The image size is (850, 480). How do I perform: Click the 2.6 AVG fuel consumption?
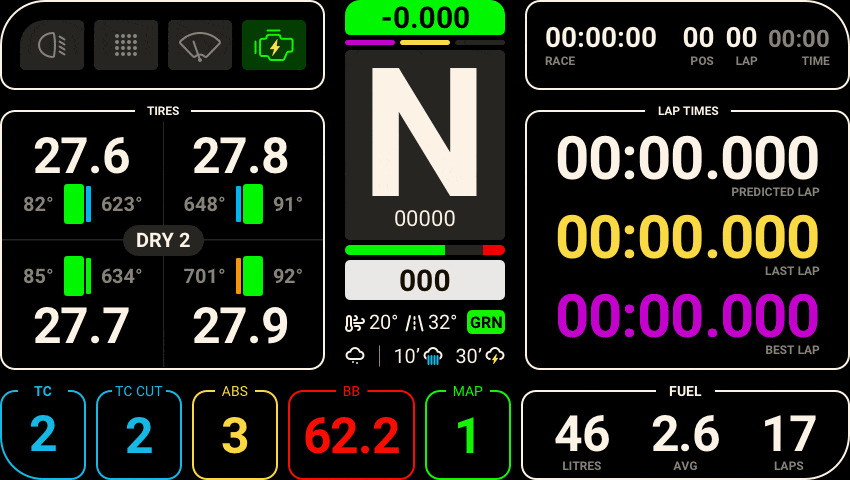(685, 434)
